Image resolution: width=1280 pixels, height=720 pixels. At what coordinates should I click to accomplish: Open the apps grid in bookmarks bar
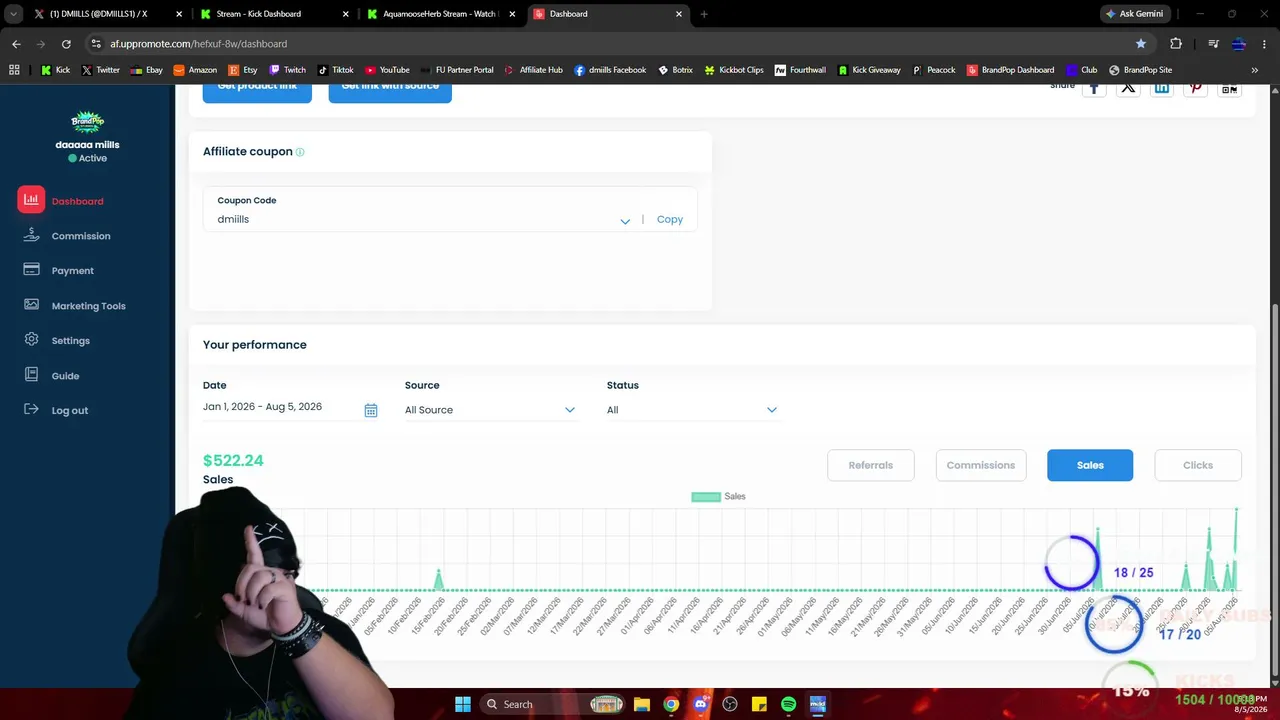click(14, 70)
